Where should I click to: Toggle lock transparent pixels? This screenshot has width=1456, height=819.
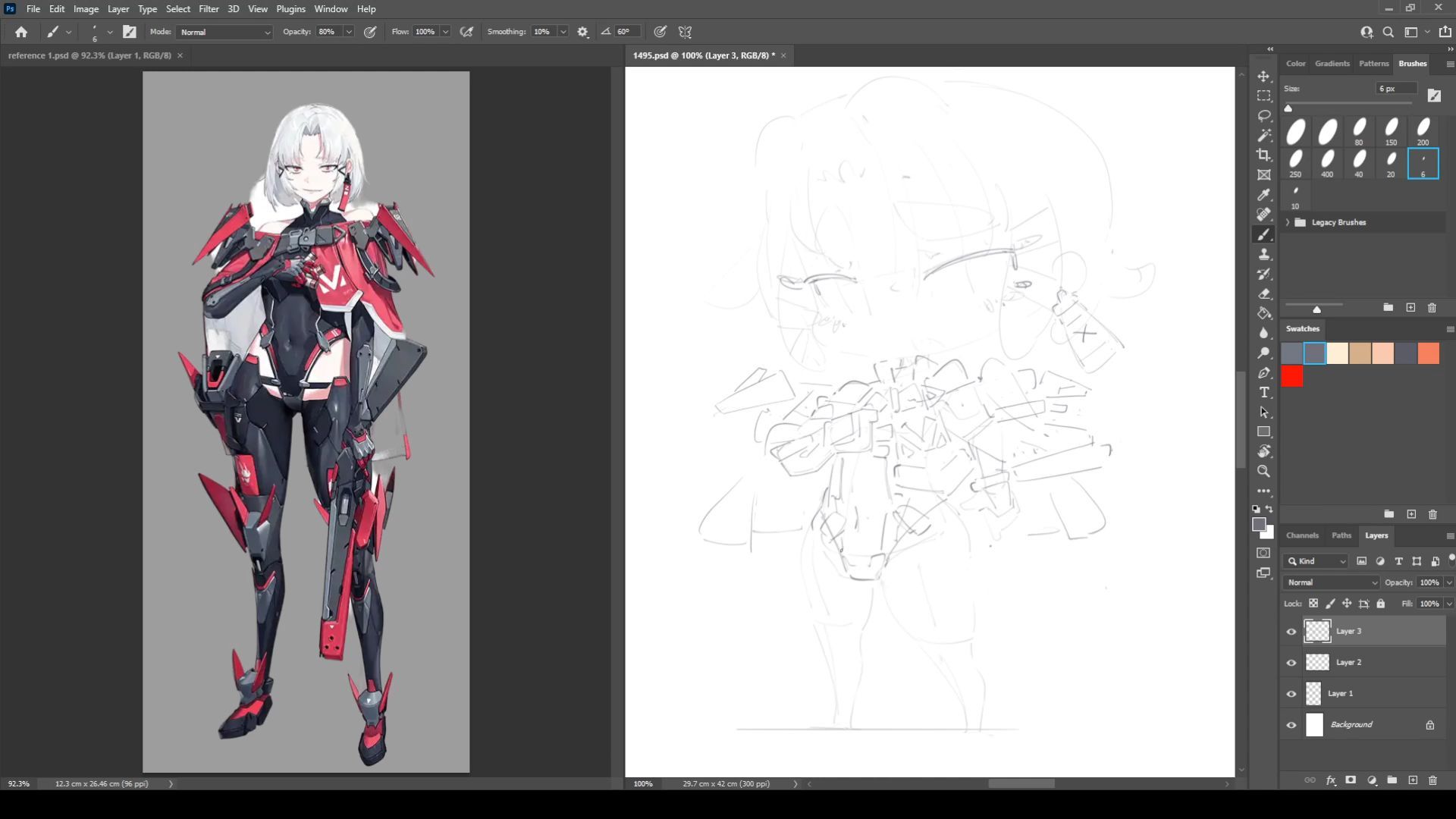[x=1313, y=604]
